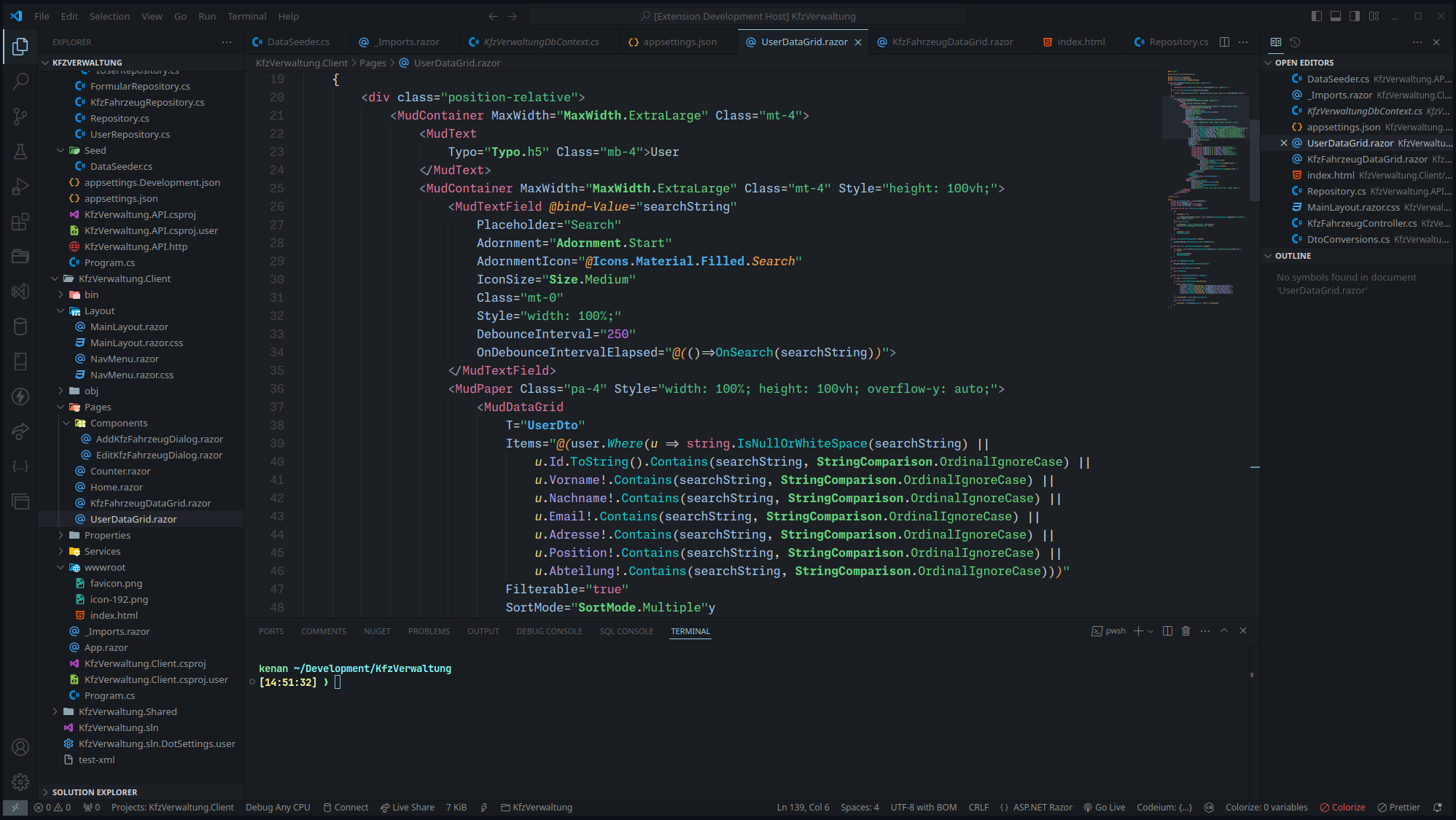
Task: Click Connect in the status bar
Action: 346,808
